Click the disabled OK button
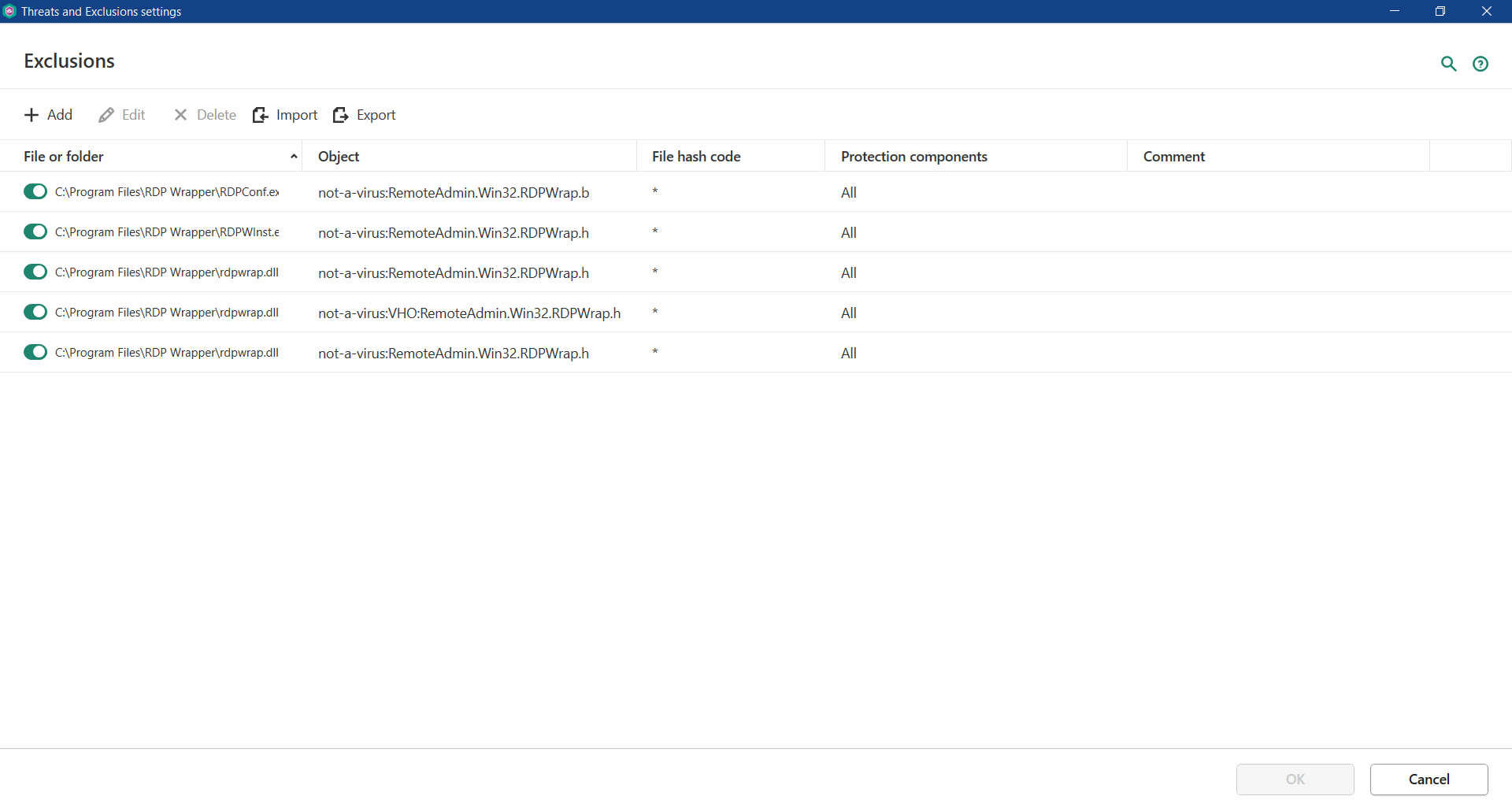This screenshot has width=1512, height=811. [x=1295, y=780]
